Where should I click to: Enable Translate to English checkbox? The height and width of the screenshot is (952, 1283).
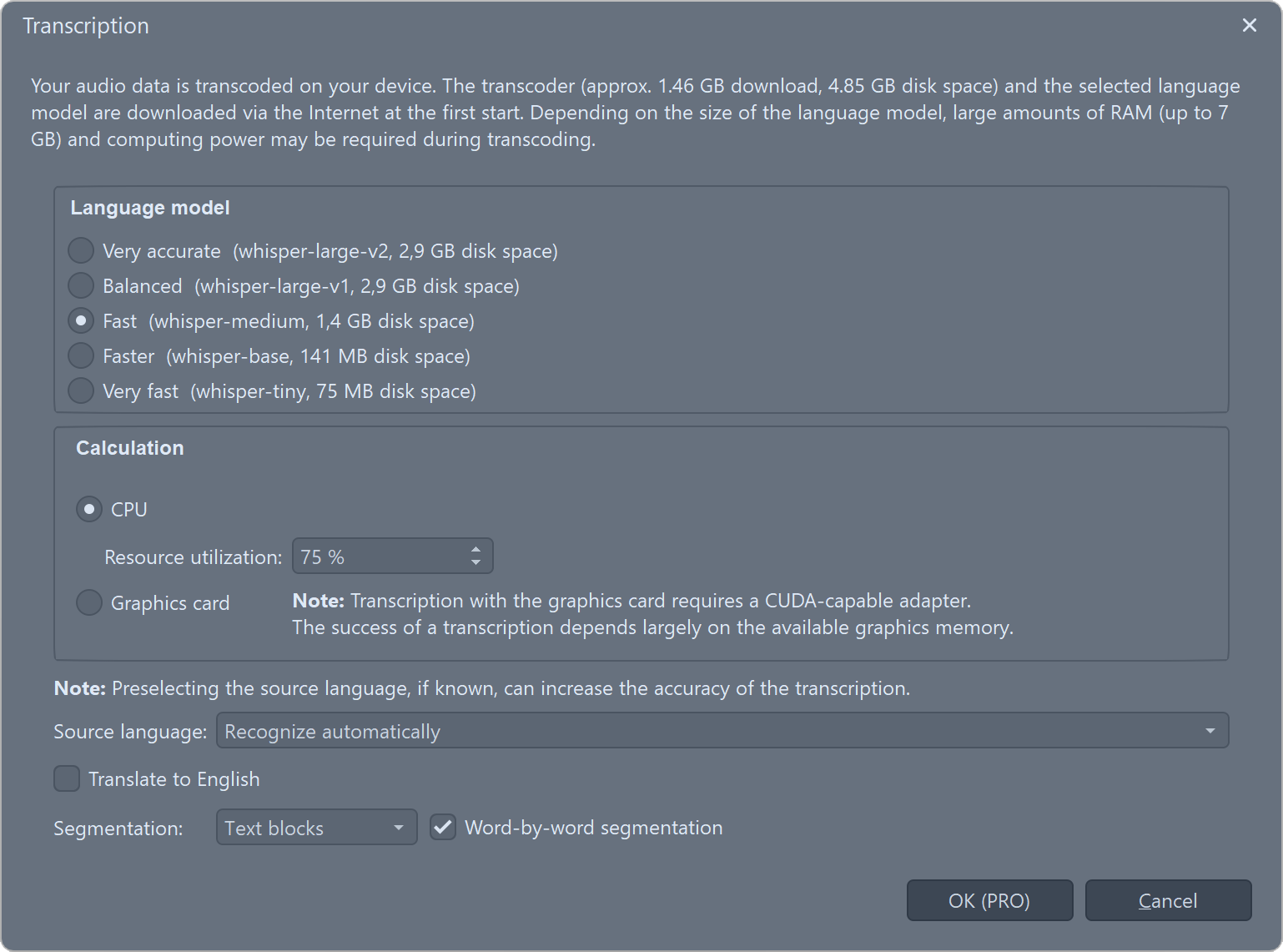tap(67, 778)
